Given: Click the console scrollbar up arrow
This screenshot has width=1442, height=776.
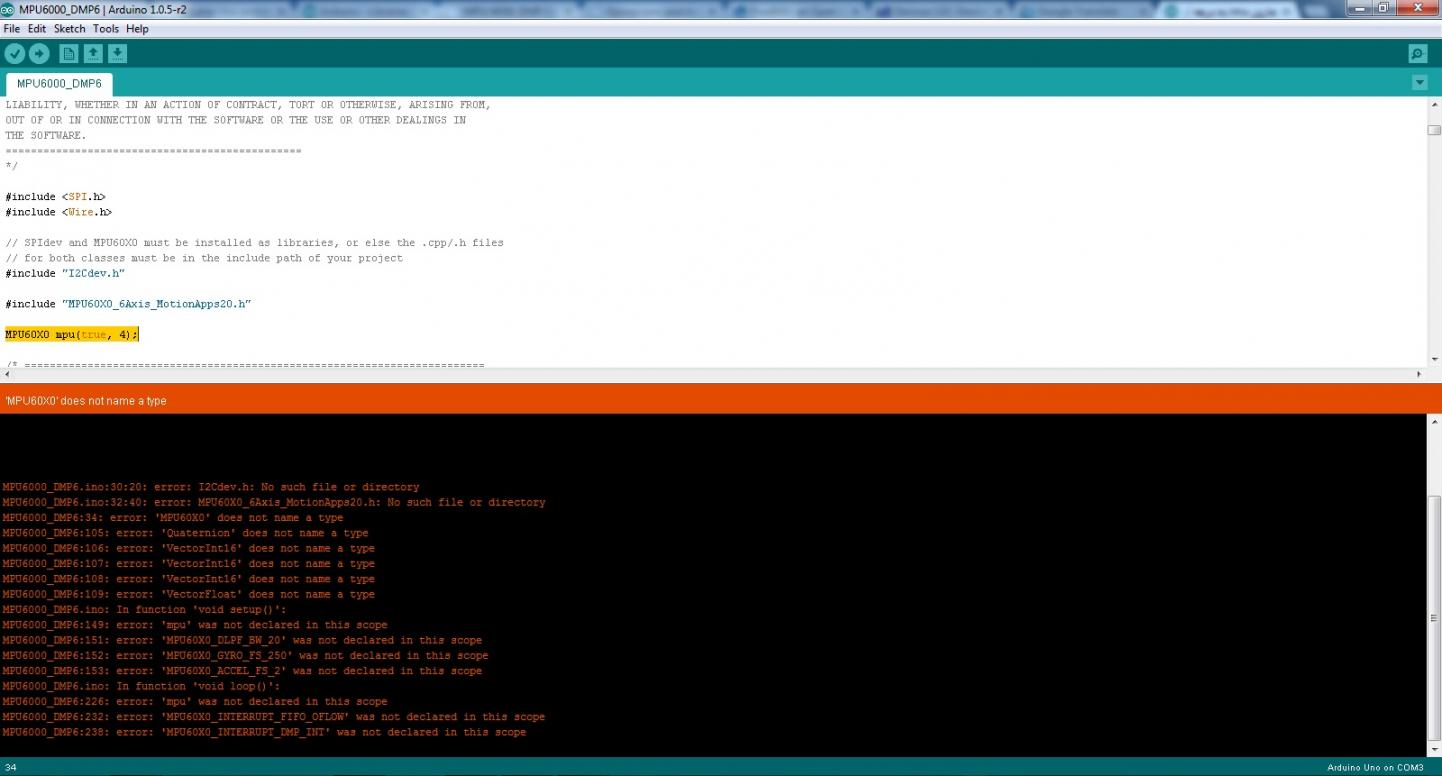Looking at the screenshot, I should point(1434,421).
